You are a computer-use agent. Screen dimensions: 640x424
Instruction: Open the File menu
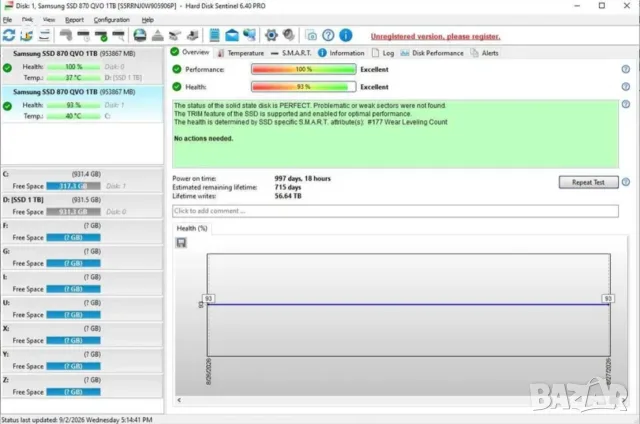coord(7,20)
